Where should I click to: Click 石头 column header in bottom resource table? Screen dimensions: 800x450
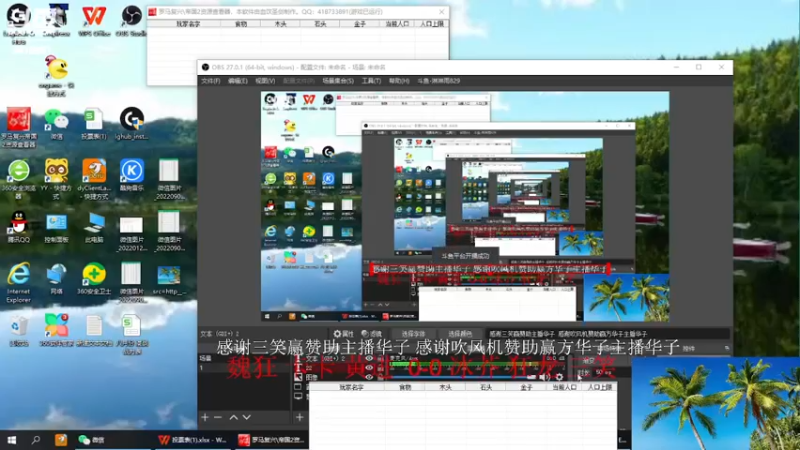coord(485,388)
